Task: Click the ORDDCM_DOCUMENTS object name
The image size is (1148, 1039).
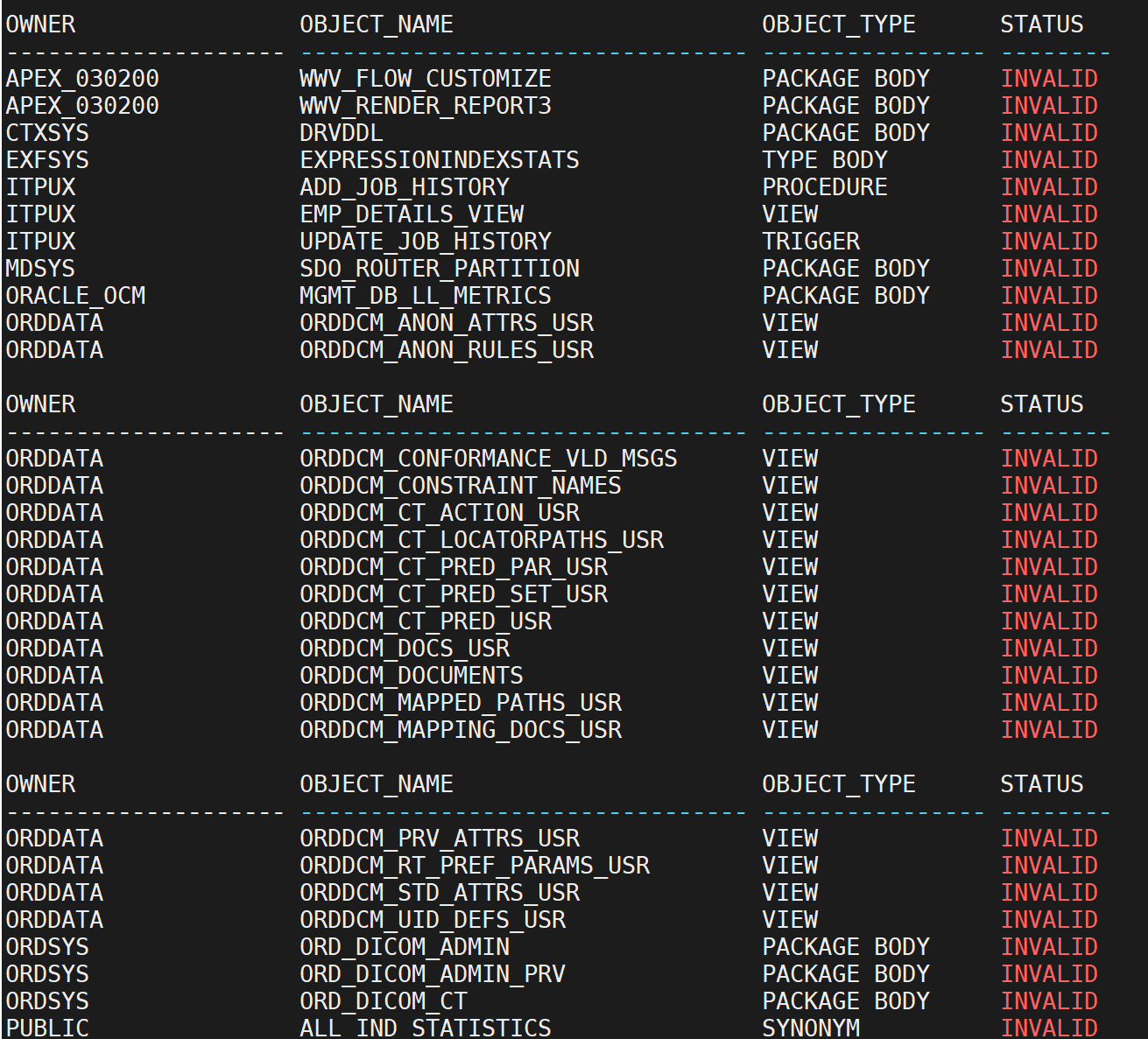Action: 412,676
